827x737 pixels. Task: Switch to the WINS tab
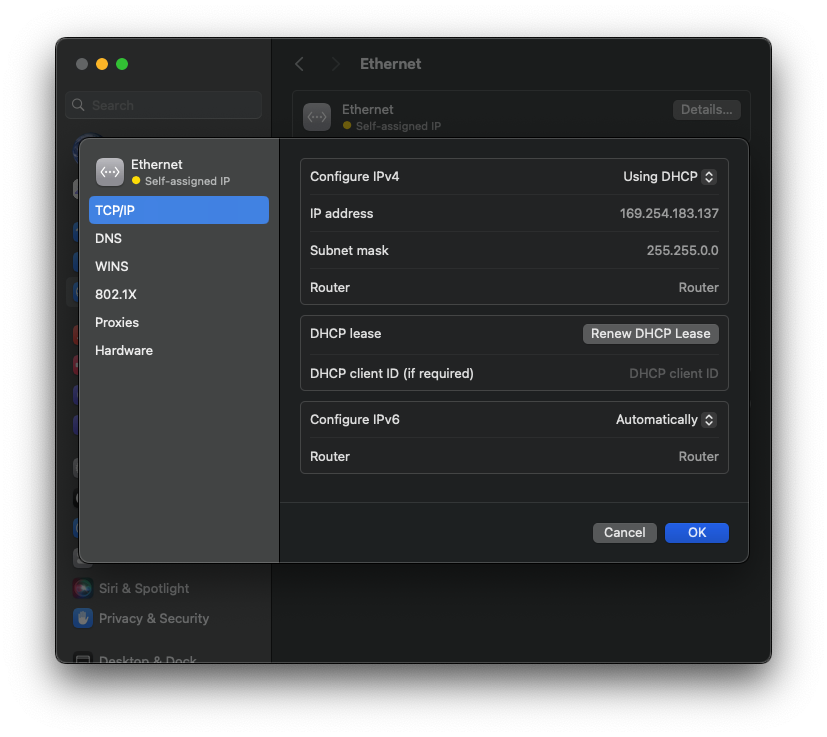pos(179,266)
